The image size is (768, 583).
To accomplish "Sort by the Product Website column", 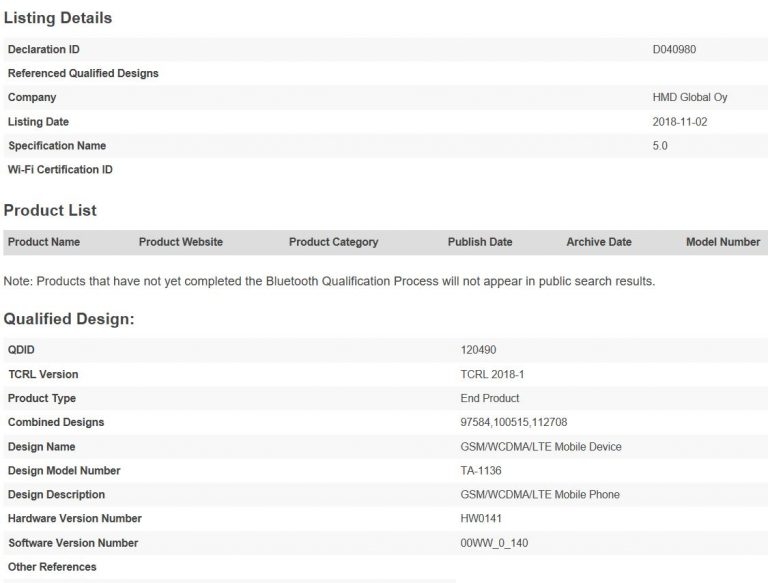I will [180, 242].
